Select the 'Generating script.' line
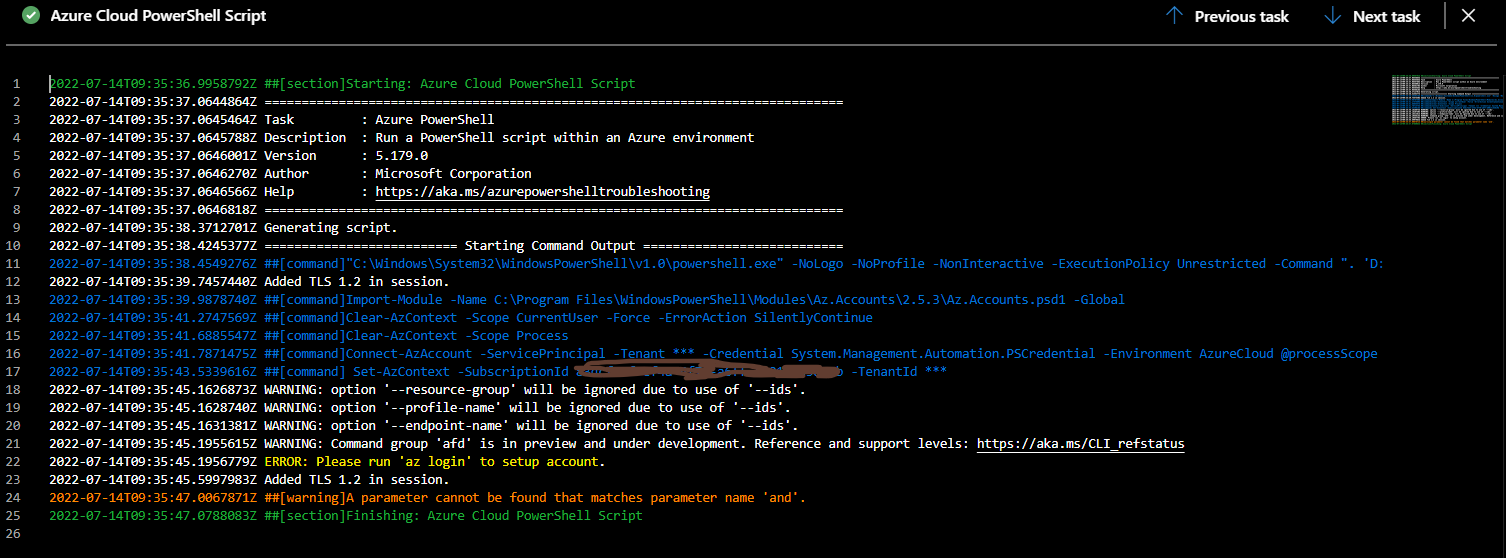 click(223, 227)
